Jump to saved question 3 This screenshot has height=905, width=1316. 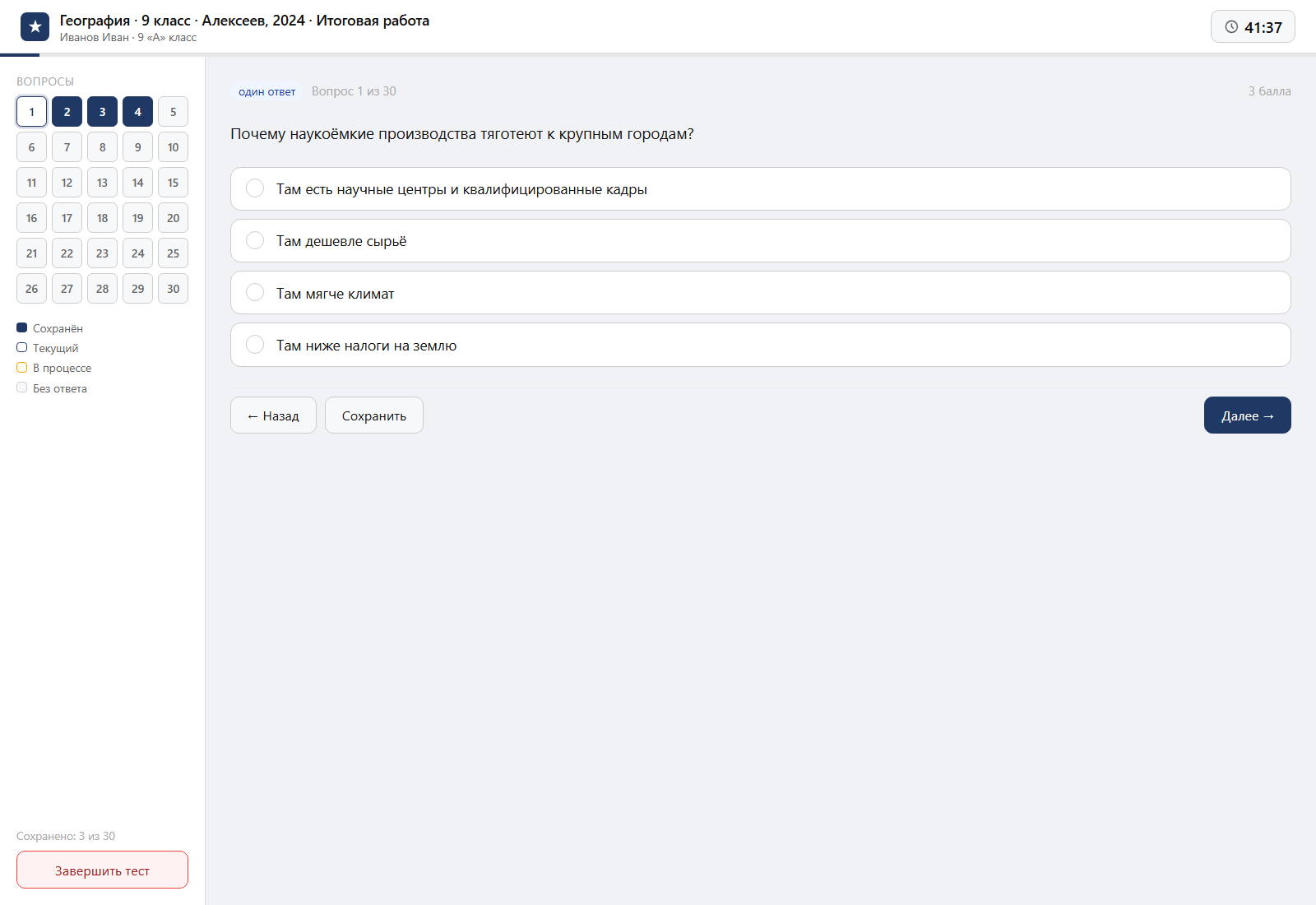pos(102,112)
